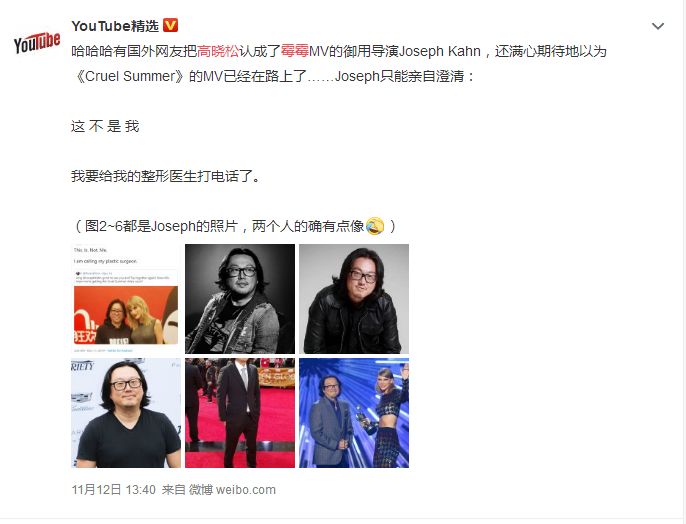The width and height of the screenshot is (686, 524).
Task: Open the YouTube精选 profile name link
Action: coord(115,26)
